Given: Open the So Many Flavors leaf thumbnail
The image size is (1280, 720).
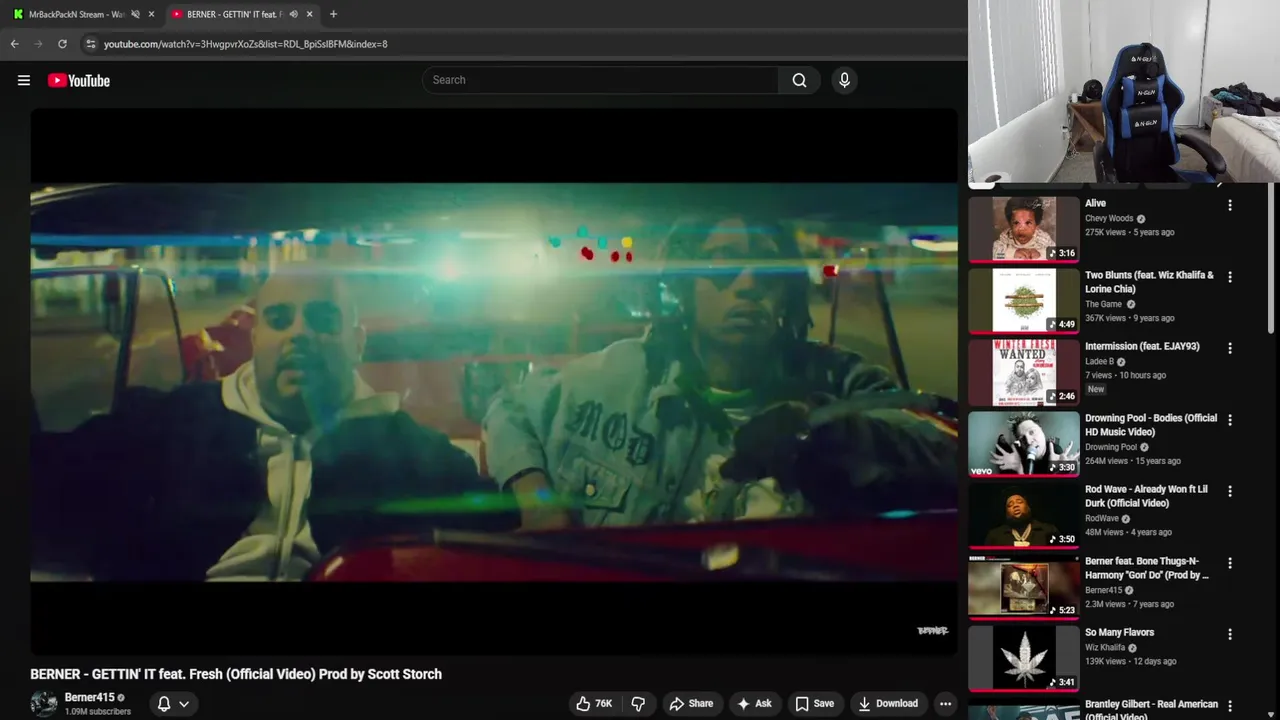Looking at the screenshot, I should (x=1024, y=658).
